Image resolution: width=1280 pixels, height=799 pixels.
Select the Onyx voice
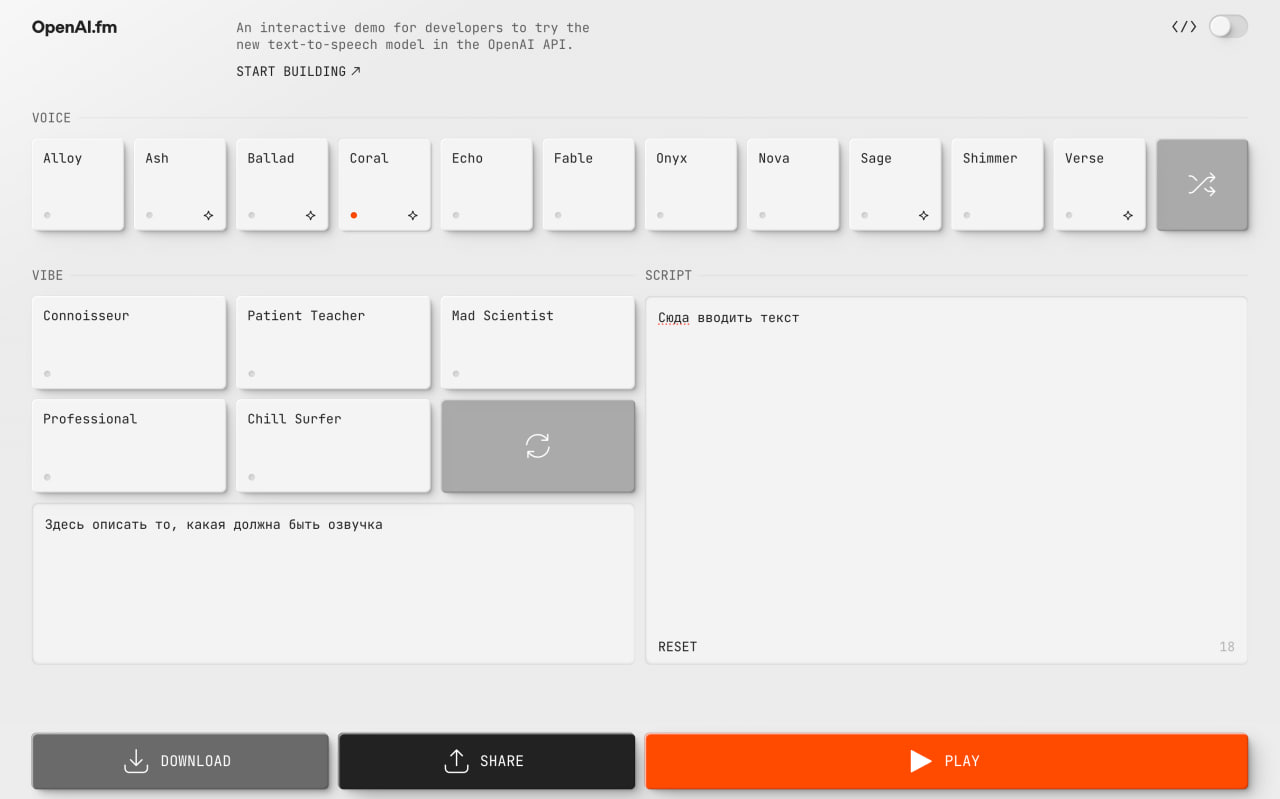[x=691, y=184]
